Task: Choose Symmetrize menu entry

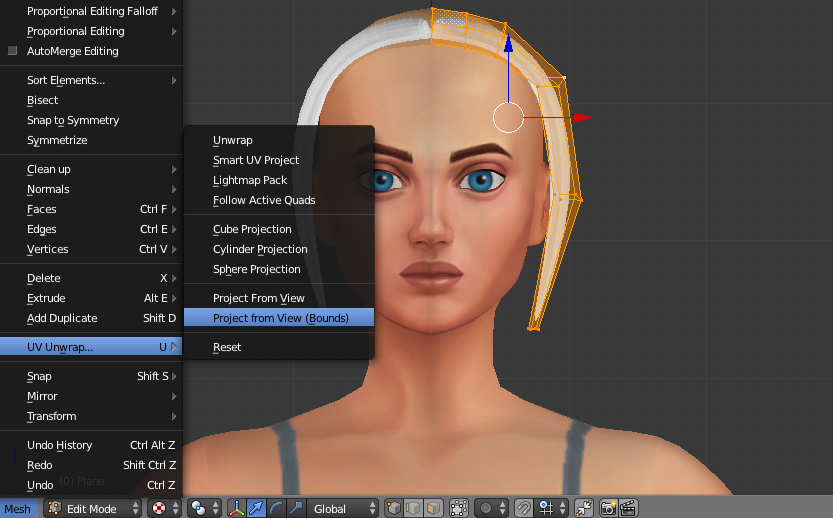Action: (91, 140)
